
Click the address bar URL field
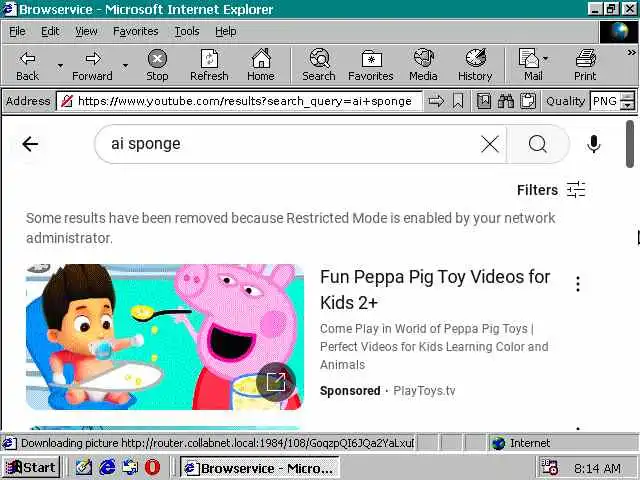(239, 101)
